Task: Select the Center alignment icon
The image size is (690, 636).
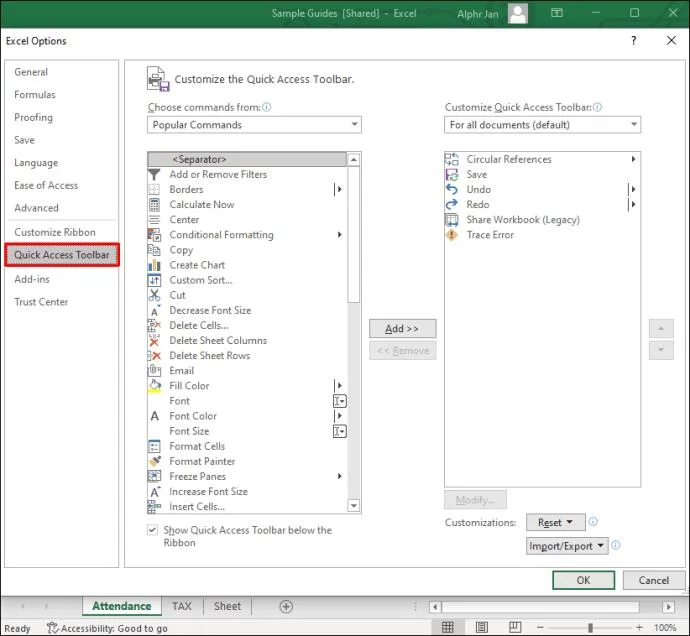Action: [x=154, y=220]
